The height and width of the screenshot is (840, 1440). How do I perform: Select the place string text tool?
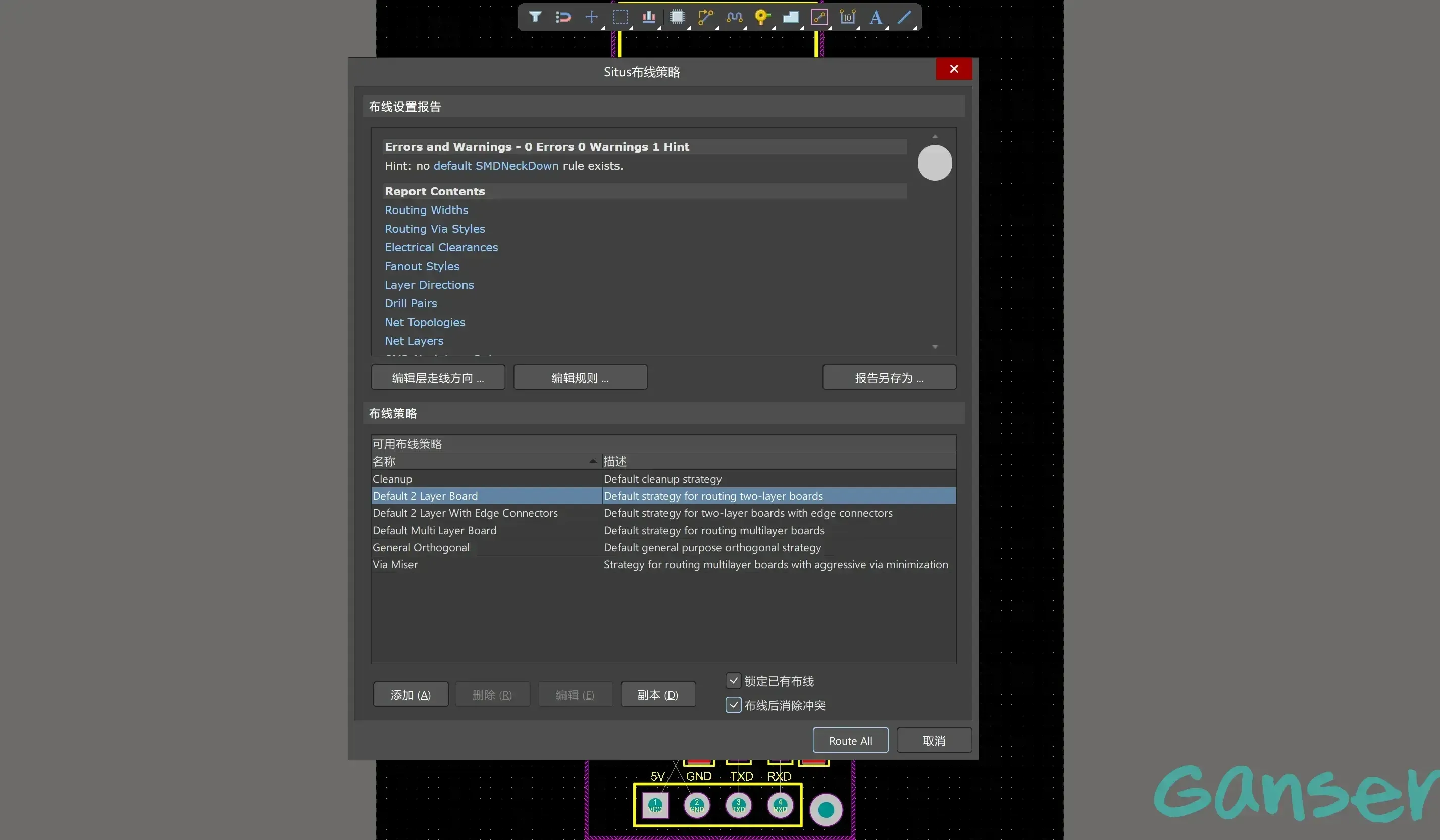875,17
